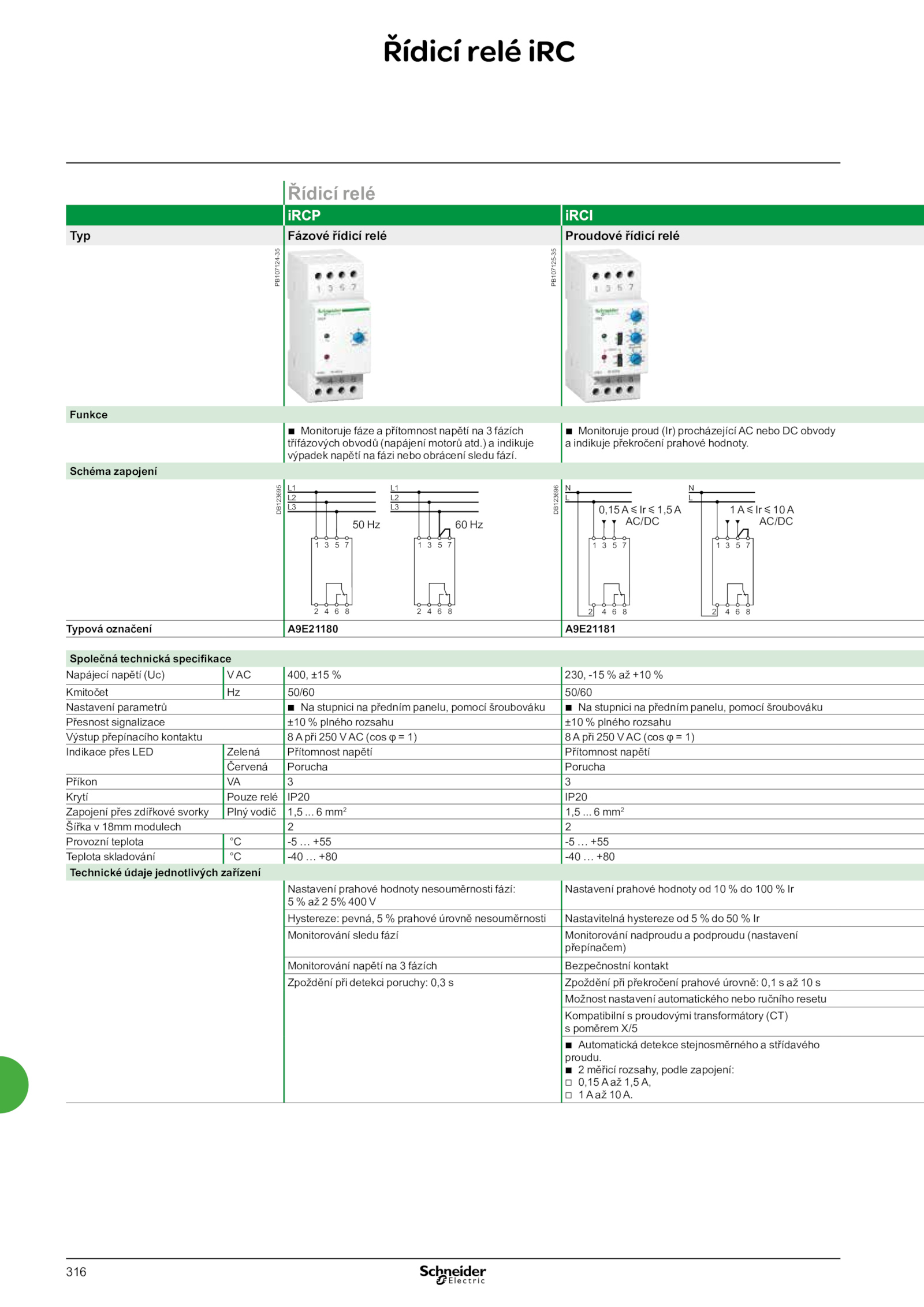Click the "Zelená" LED color cell

click(x=243, y=752)
